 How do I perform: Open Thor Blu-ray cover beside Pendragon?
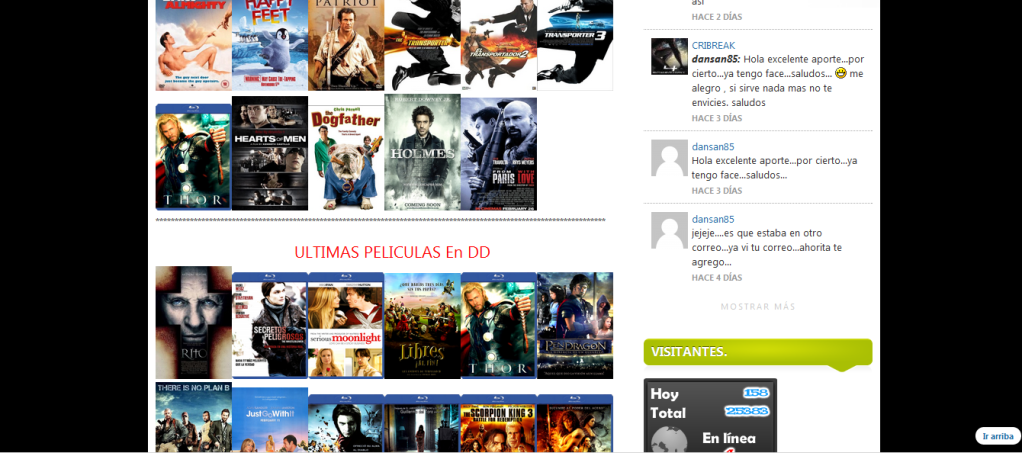pos(499,325)
